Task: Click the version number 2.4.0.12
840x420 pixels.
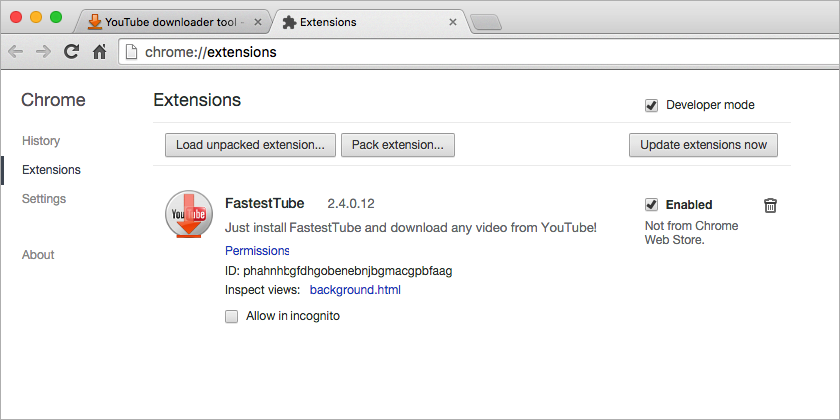Action: tap(351, 204)
